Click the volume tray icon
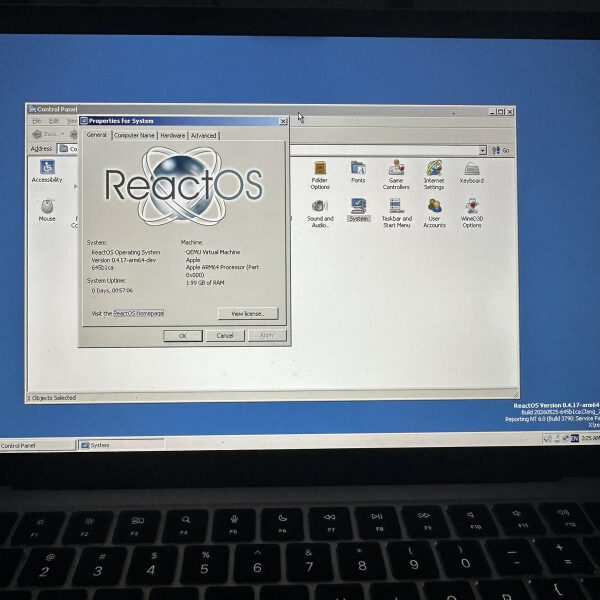600x600 pixels. coord(548,439)
